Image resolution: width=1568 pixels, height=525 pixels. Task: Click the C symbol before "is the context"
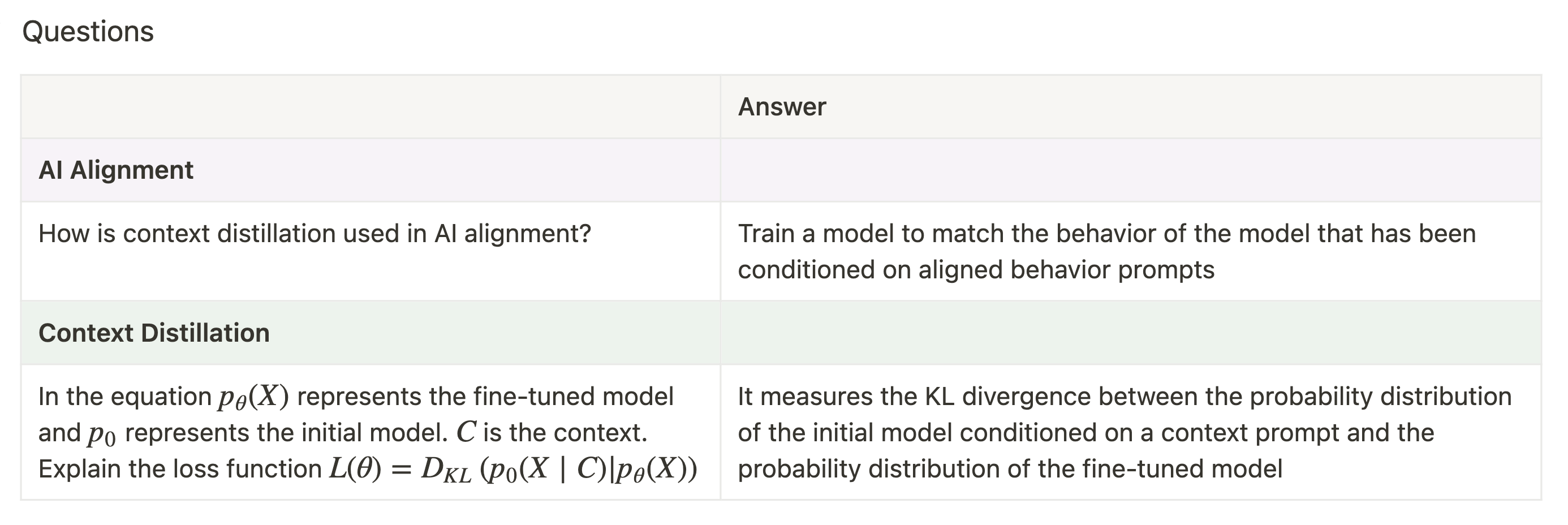tap(466, 433)
